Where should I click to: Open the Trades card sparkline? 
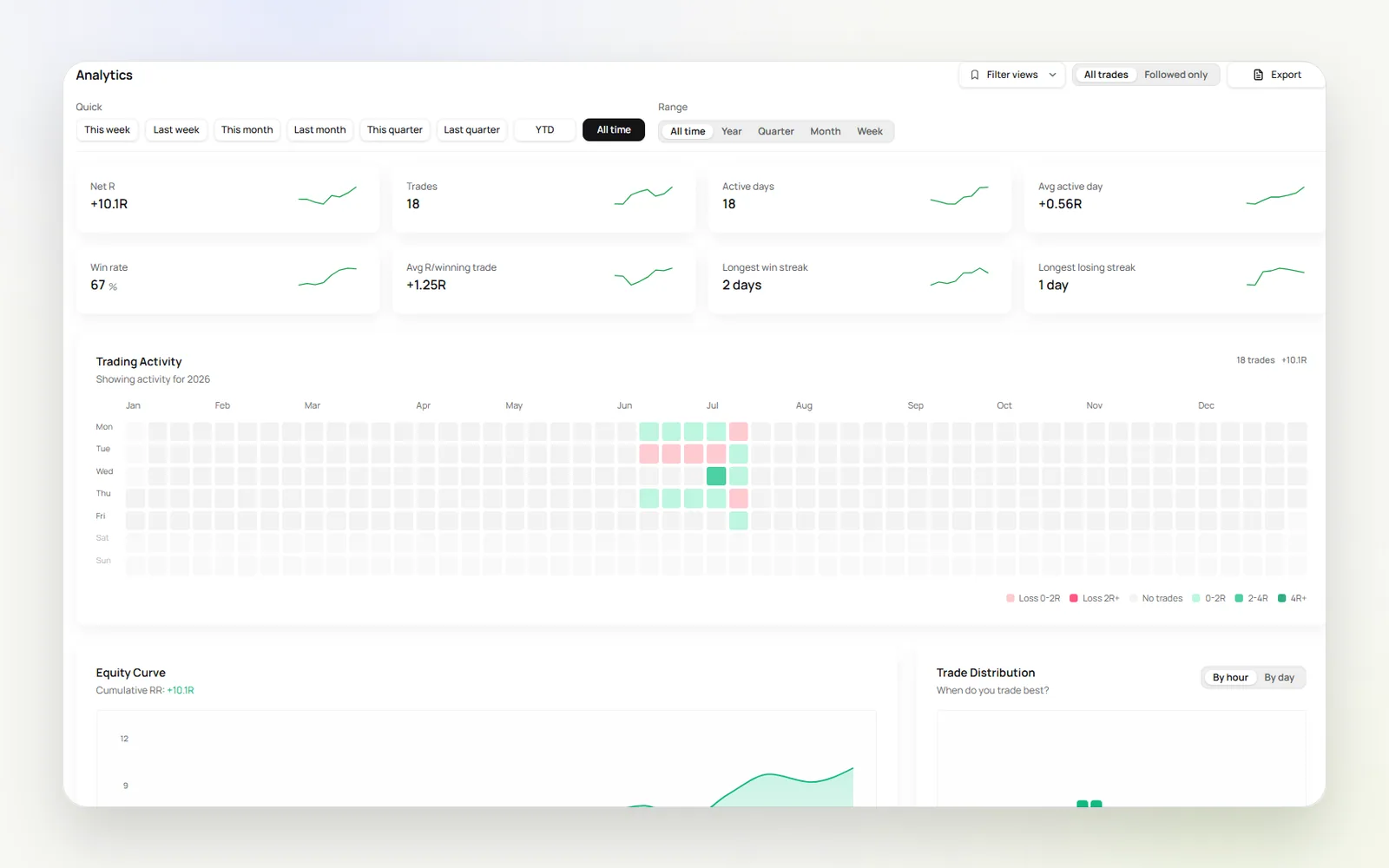point(643,195)
